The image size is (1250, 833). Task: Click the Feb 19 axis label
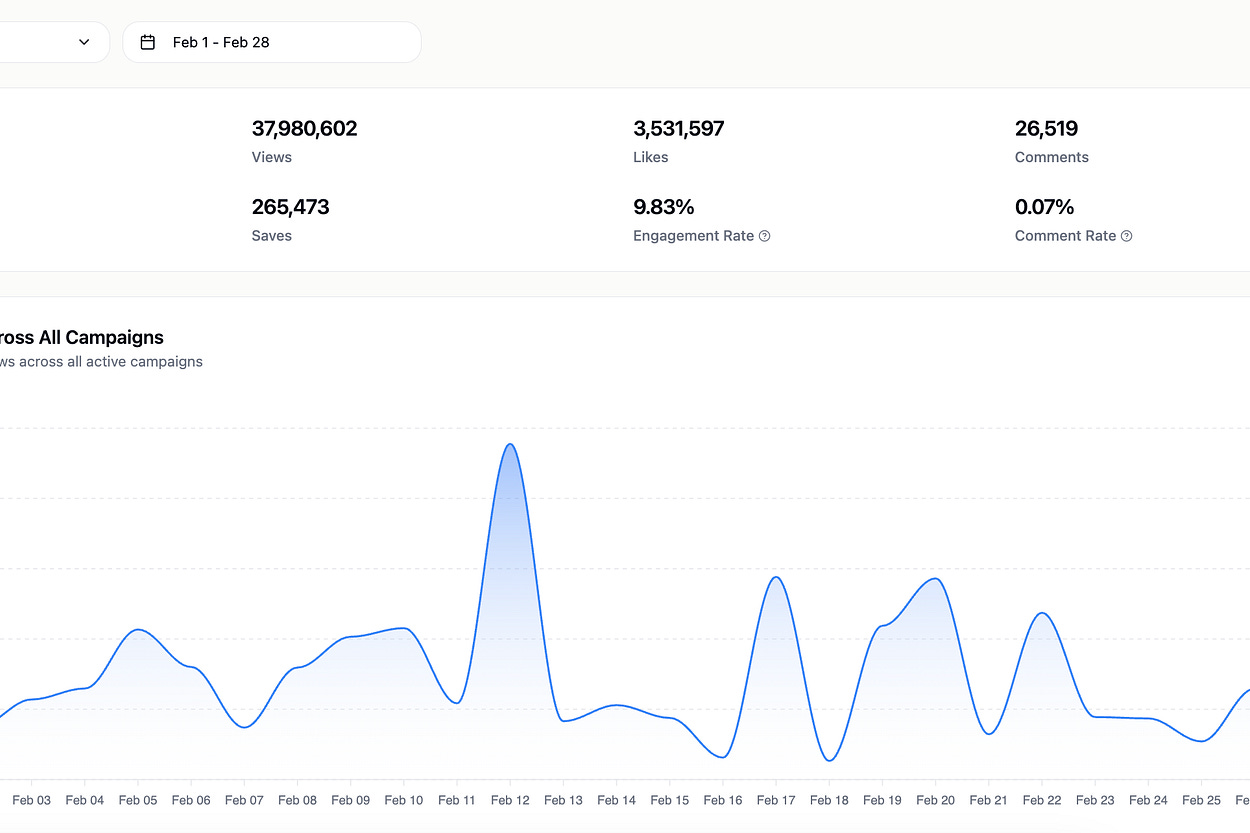(882, 800)
